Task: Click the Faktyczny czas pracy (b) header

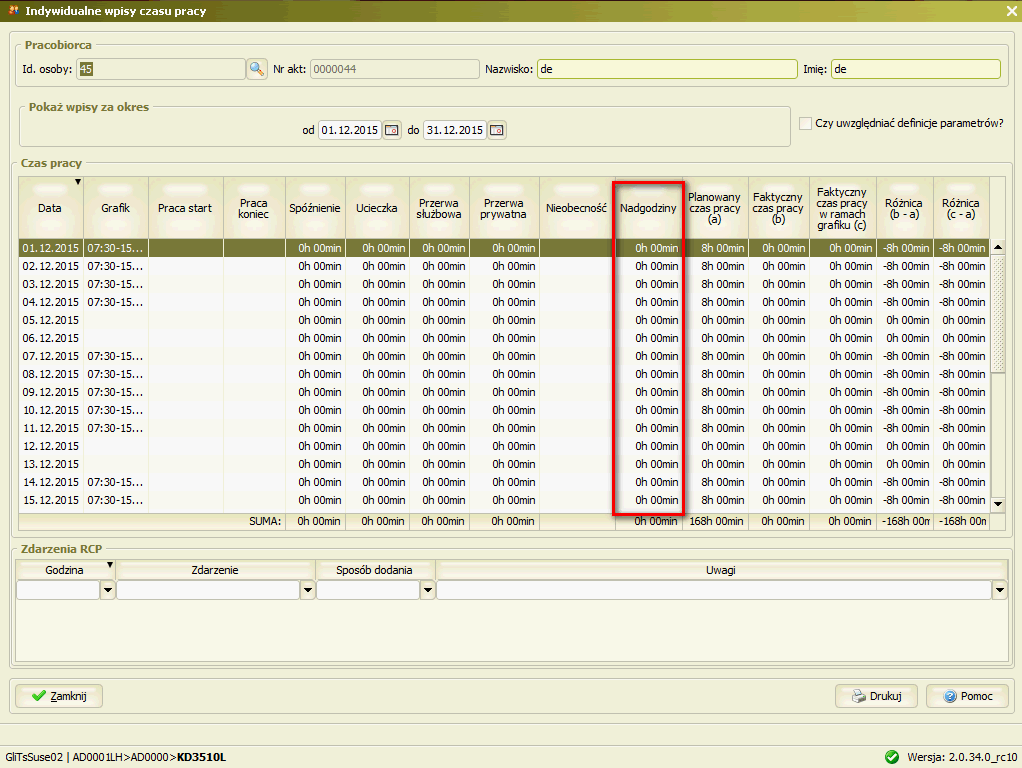Action: click(778, 208)
